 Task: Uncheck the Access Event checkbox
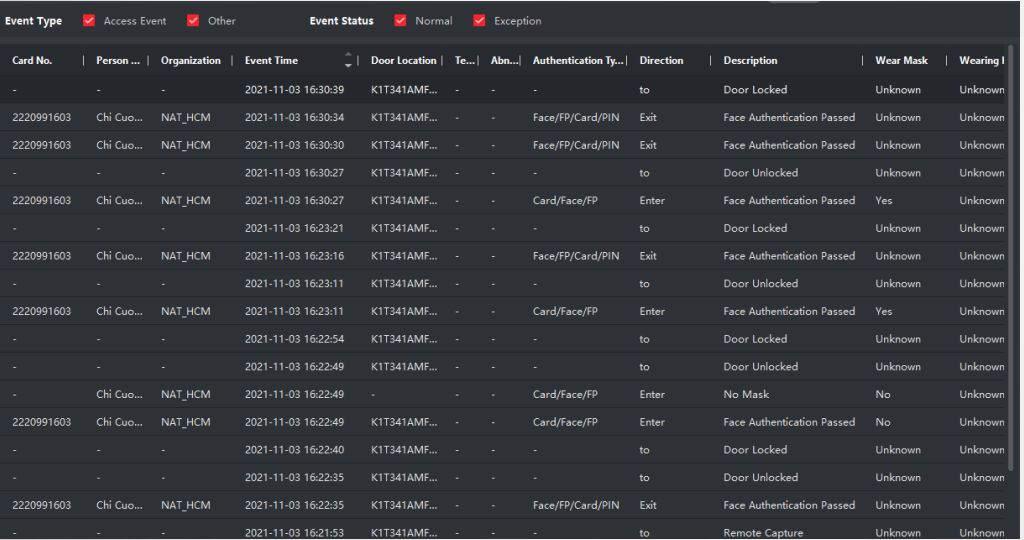point(90,21)
